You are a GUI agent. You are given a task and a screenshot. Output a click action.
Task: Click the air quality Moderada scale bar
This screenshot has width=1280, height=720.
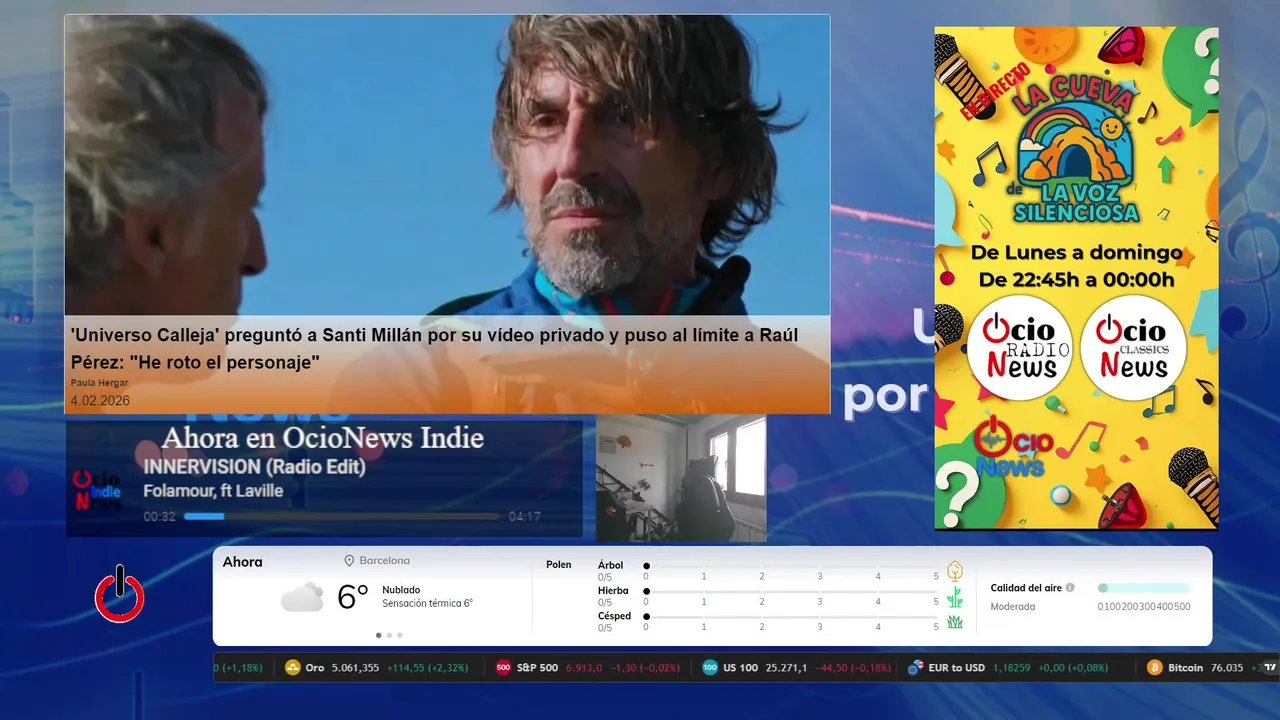(x=1144, y=588)
